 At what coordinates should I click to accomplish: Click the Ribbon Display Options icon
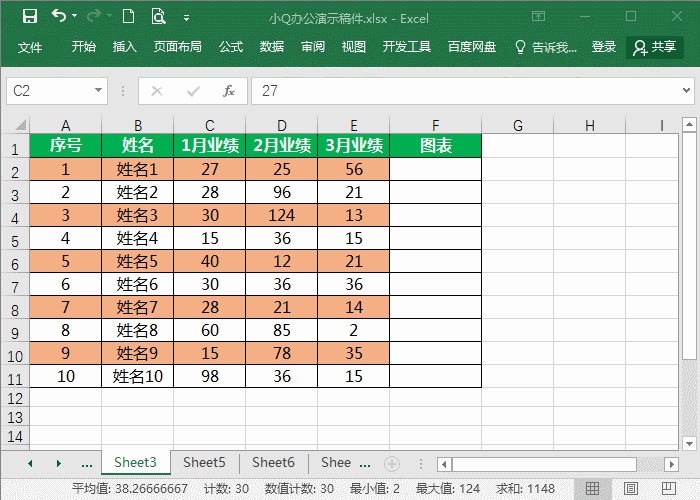(538, 17)
